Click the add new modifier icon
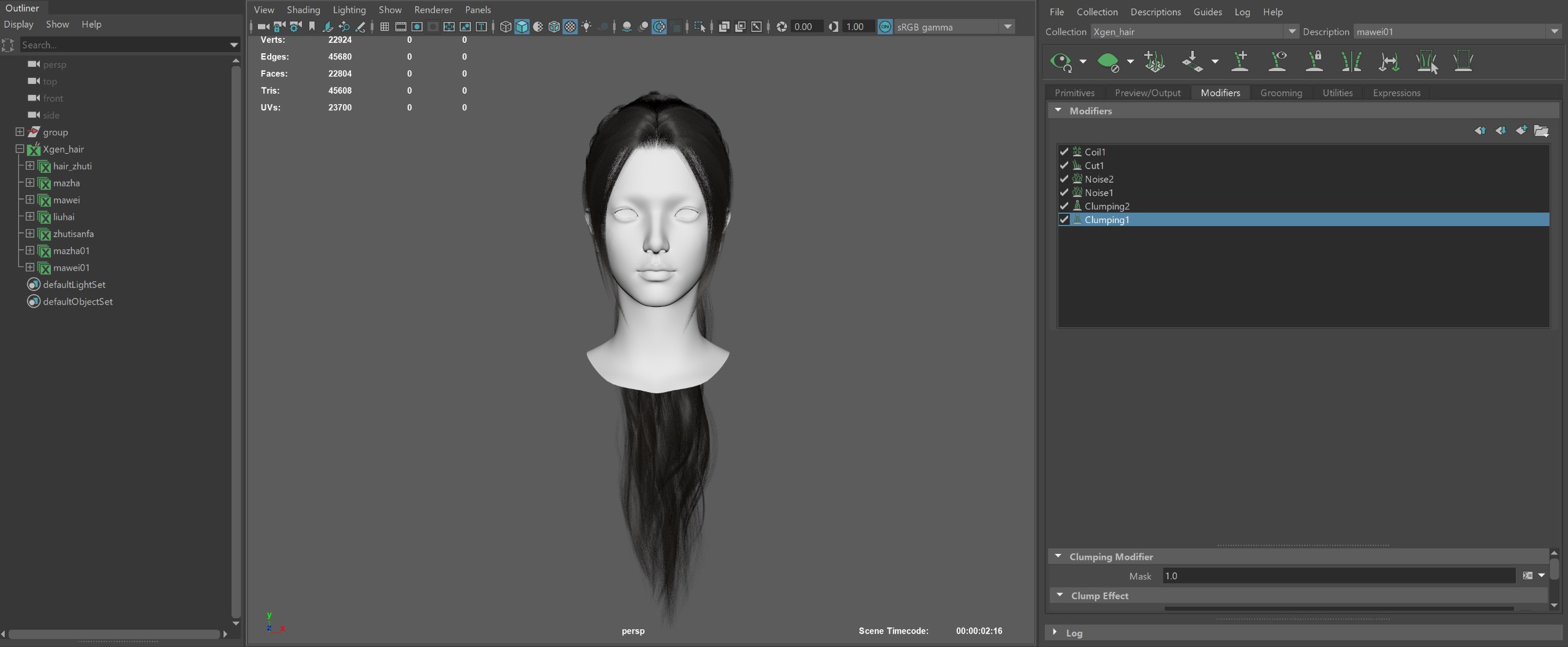This screenshot has width=1568, height=647. point(1521,131)
